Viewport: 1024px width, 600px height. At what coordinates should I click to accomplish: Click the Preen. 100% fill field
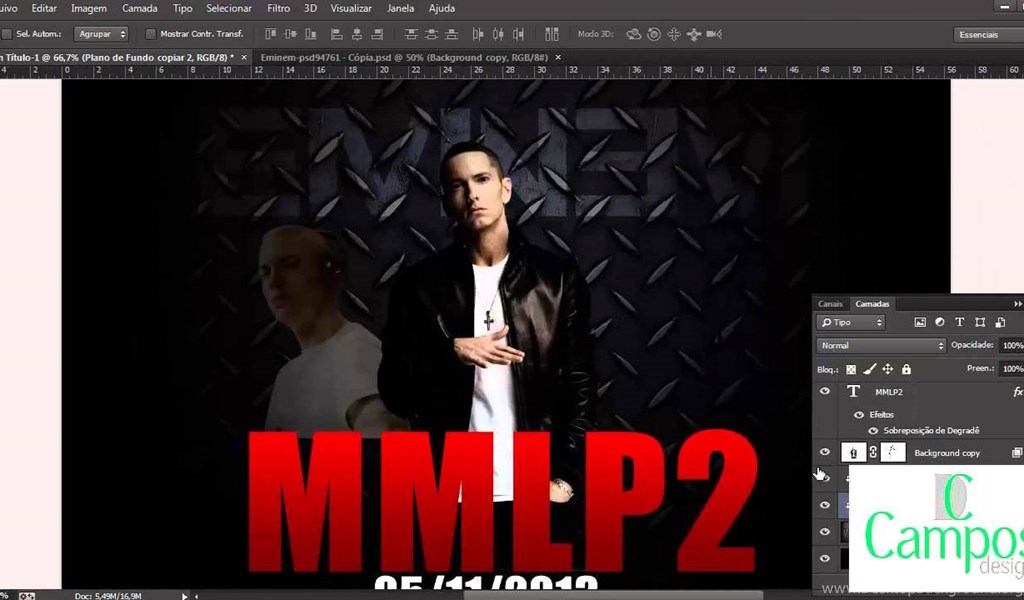click(1012, 369)
